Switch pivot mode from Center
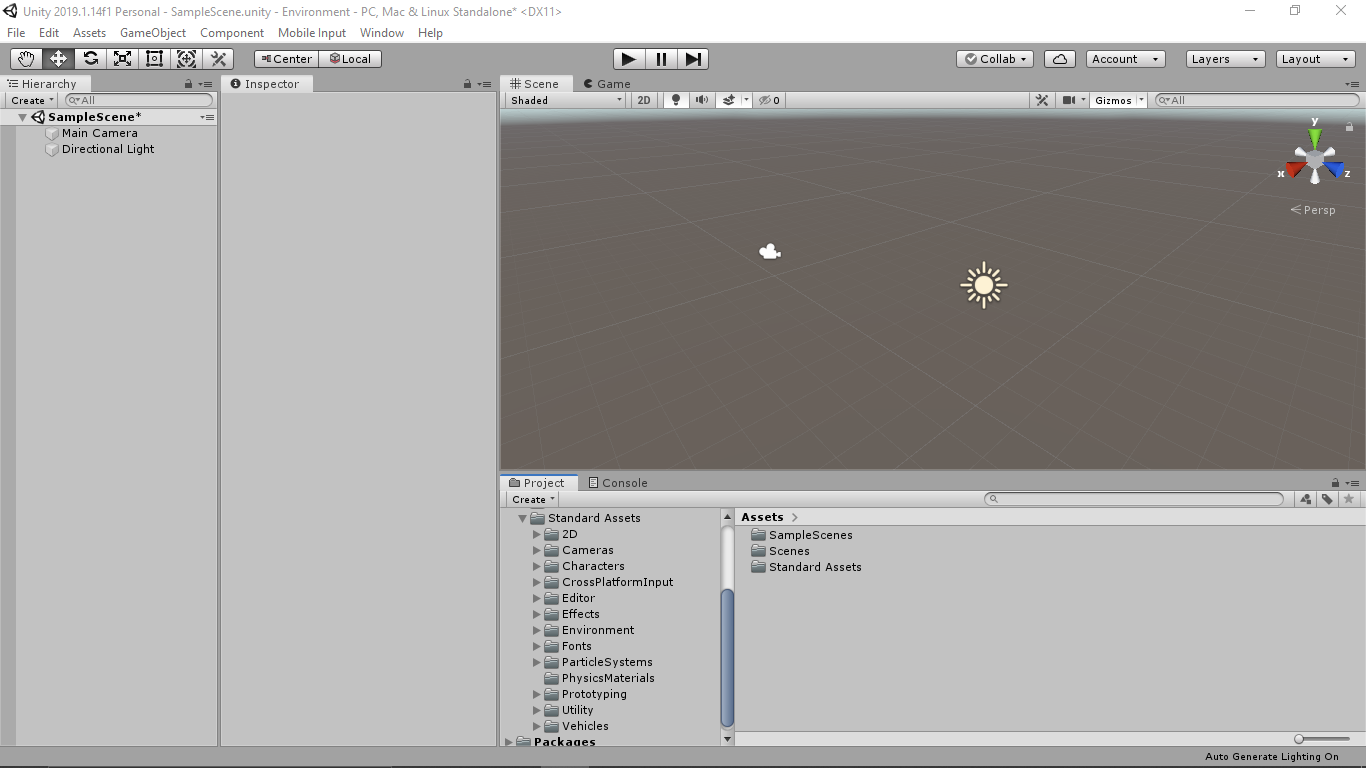 coord(285,58)
